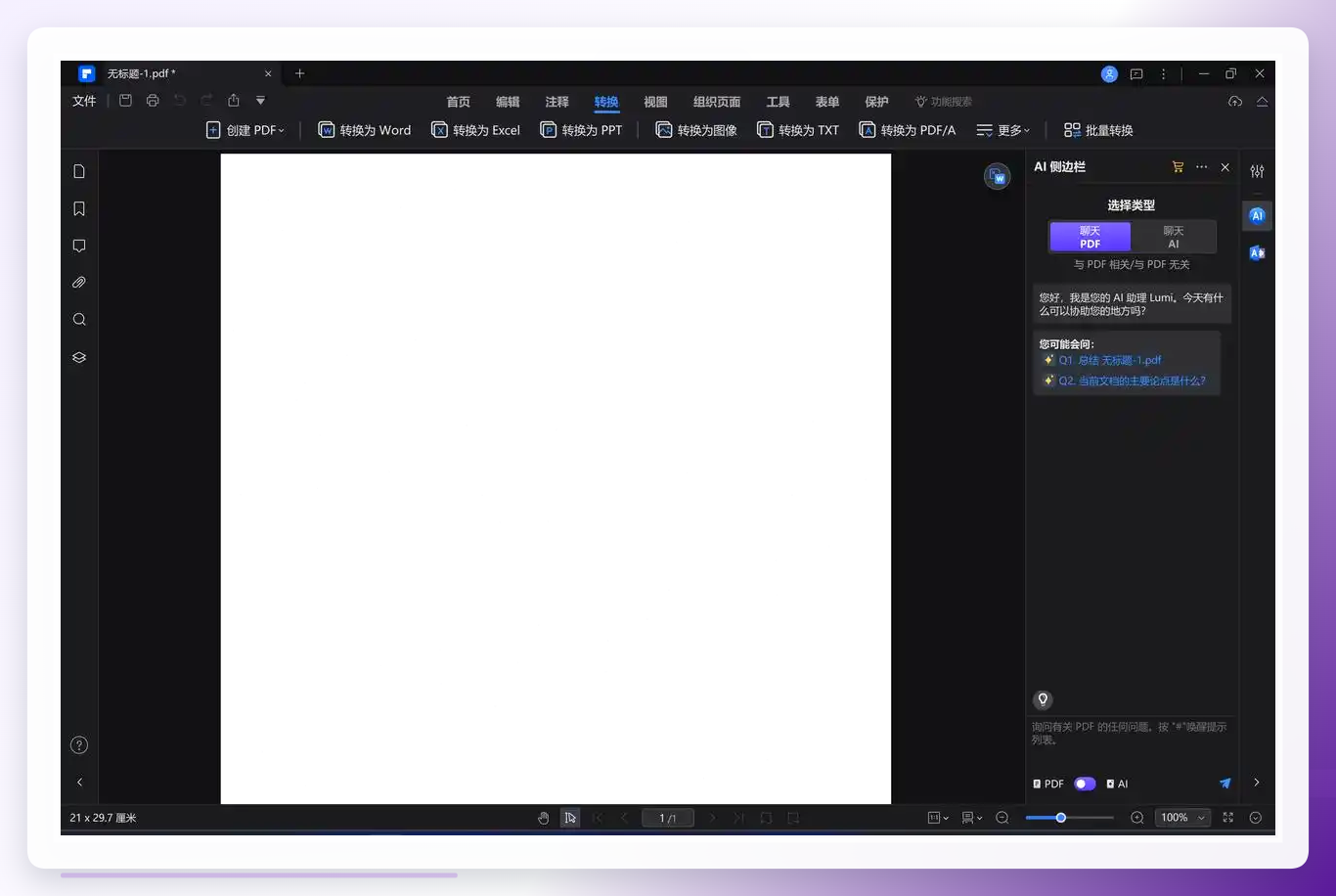Click the user account avatar icon
The height and width of the screenshot is (896, 1336).
pyautogui.click(x=1109, y=73)
